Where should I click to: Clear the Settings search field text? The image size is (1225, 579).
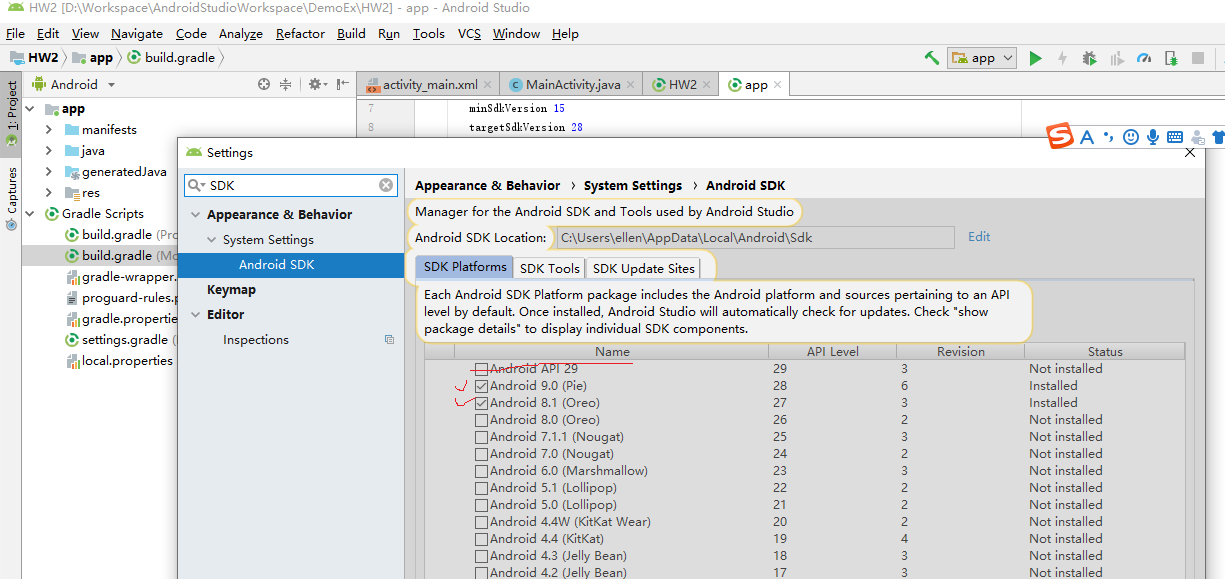[386, 185]
